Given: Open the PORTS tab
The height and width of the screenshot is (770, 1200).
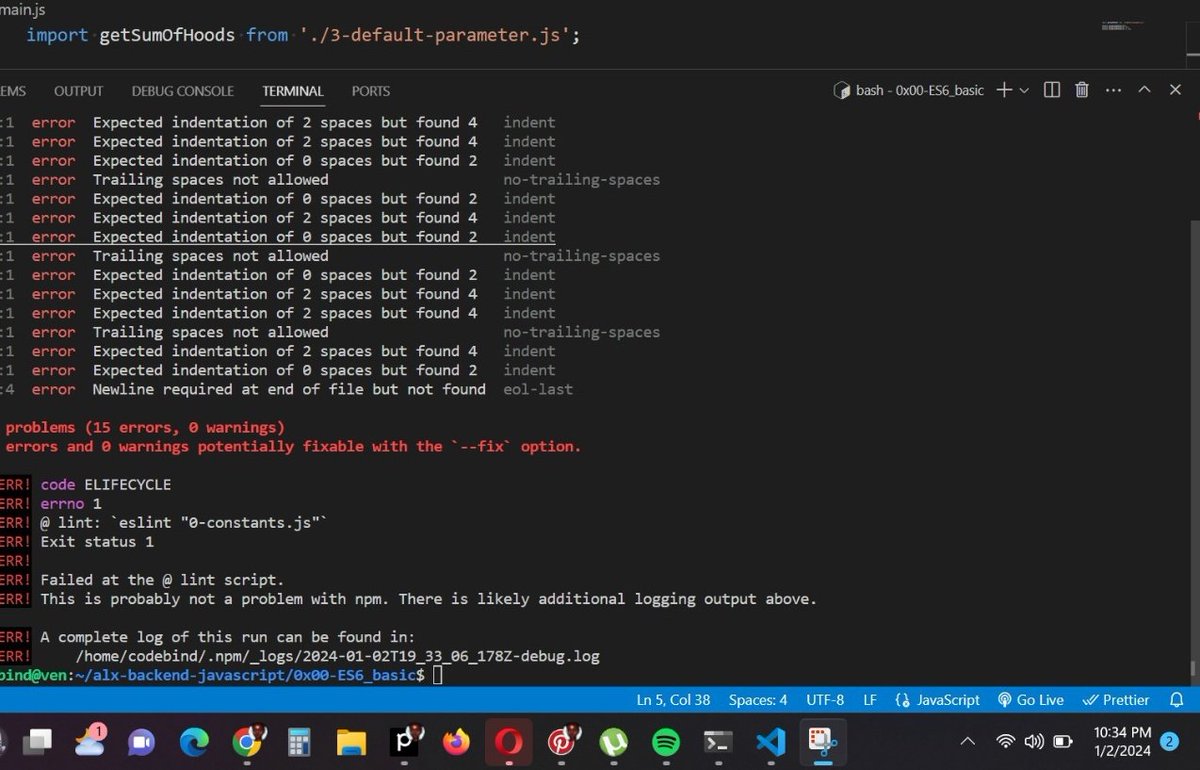Looking at the screenshot, I should (371, 91).
